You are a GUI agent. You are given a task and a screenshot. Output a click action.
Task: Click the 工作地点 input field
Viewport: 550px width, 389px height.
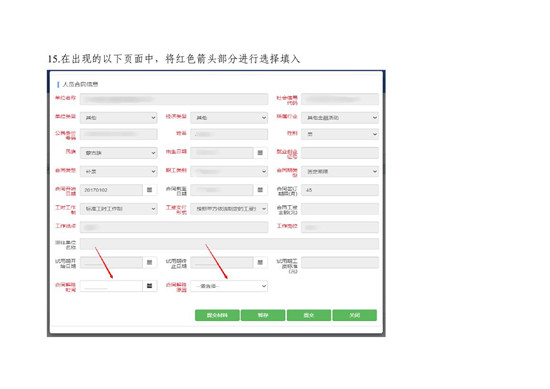pyautogui.click(x=174, y=227)
